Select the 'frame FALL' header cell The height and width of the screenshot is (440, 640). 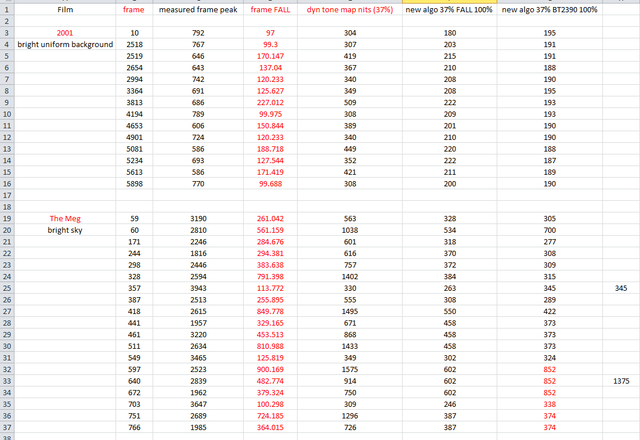270,9
